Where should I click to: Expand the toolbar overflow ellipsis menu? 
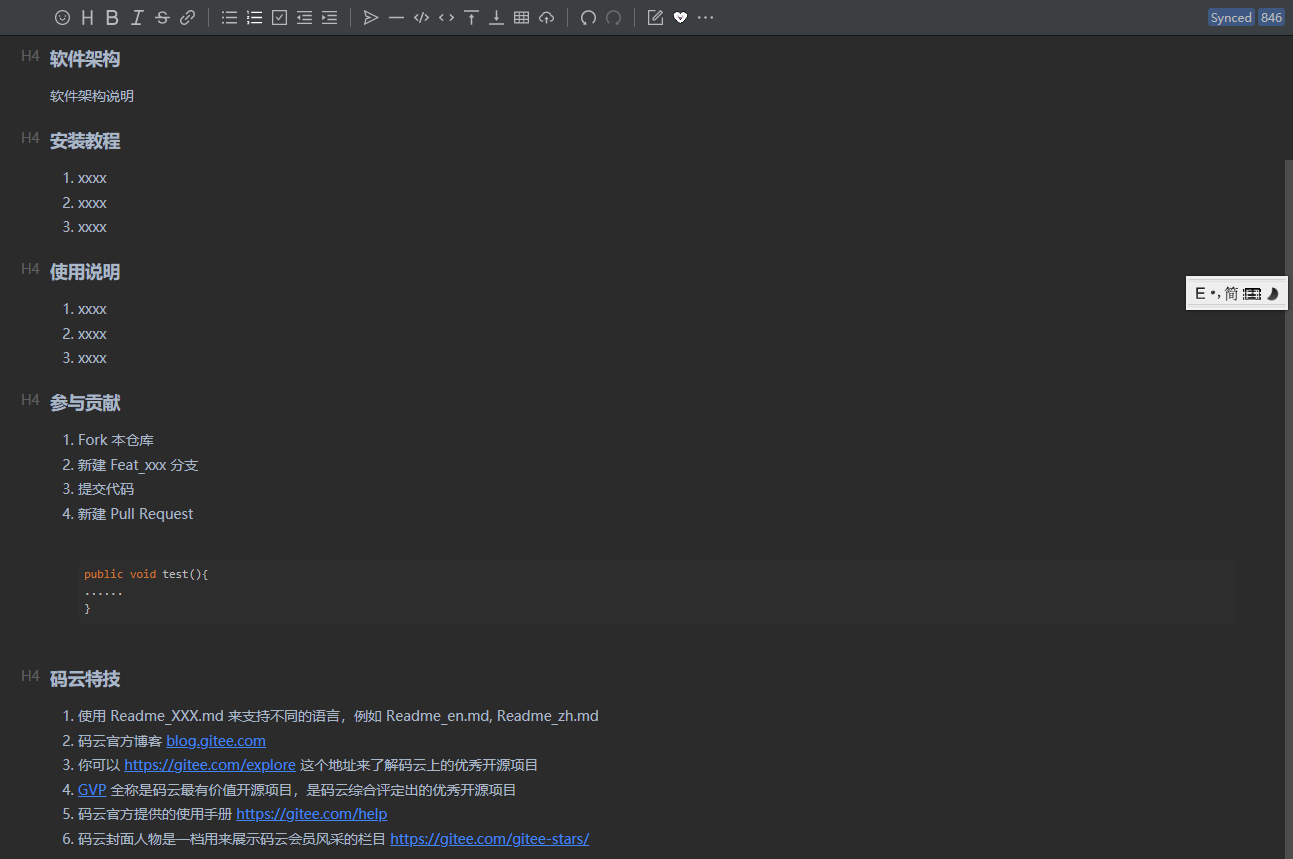(x=705, y=17)
